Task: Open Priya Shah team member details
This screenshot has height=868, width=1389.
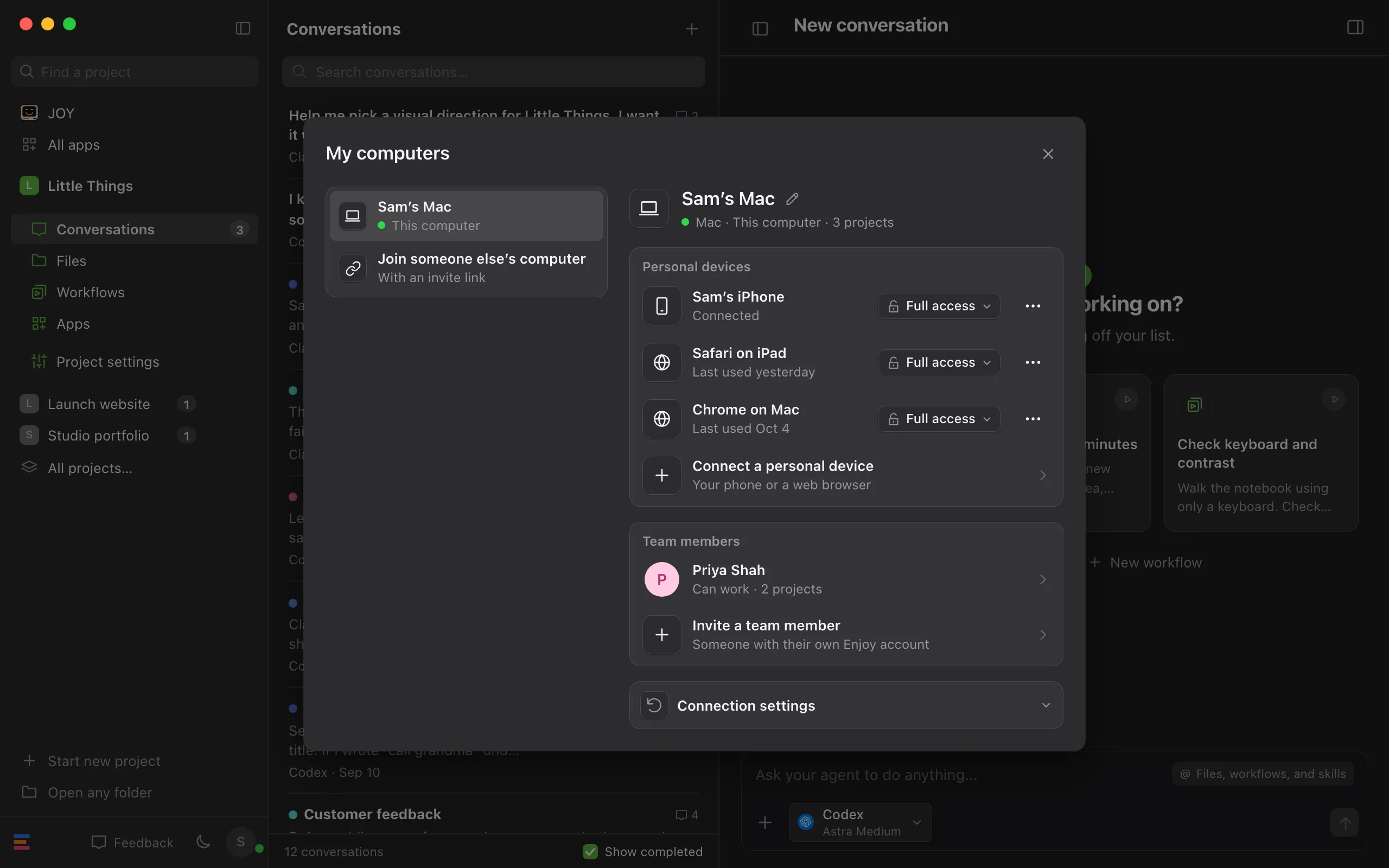Action: click(846, 579)
